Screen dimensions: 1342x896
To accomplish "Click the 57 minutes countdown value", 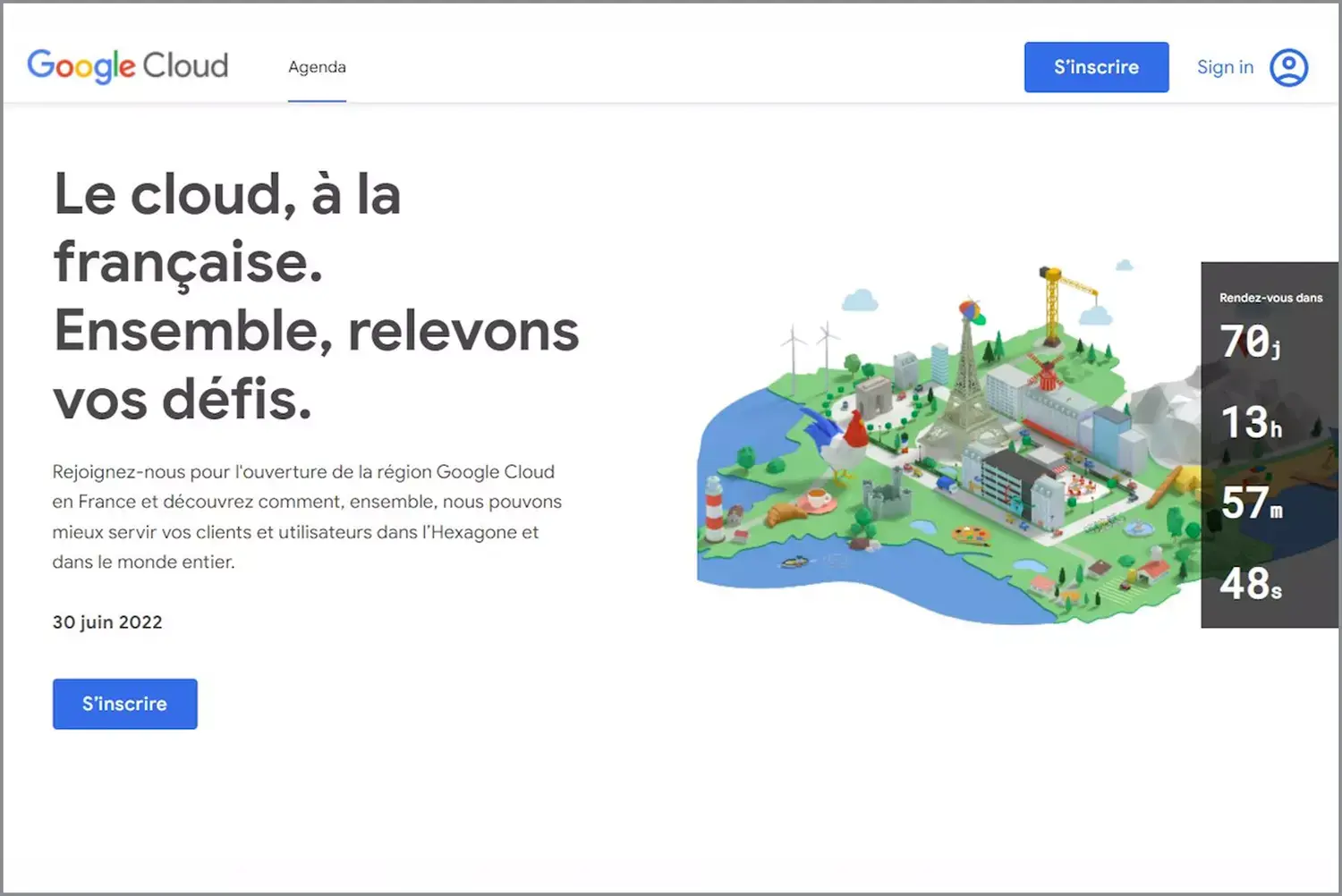I will point(1251,503).
